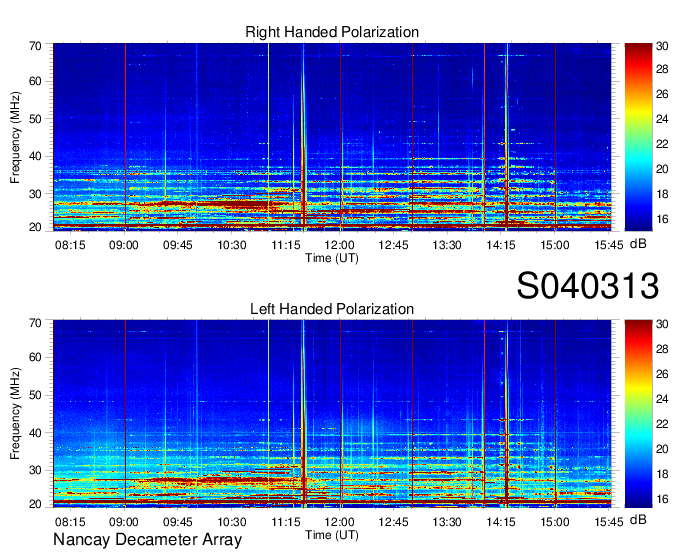Click the '18' value on Right Handed colorbar

point(662,194)
